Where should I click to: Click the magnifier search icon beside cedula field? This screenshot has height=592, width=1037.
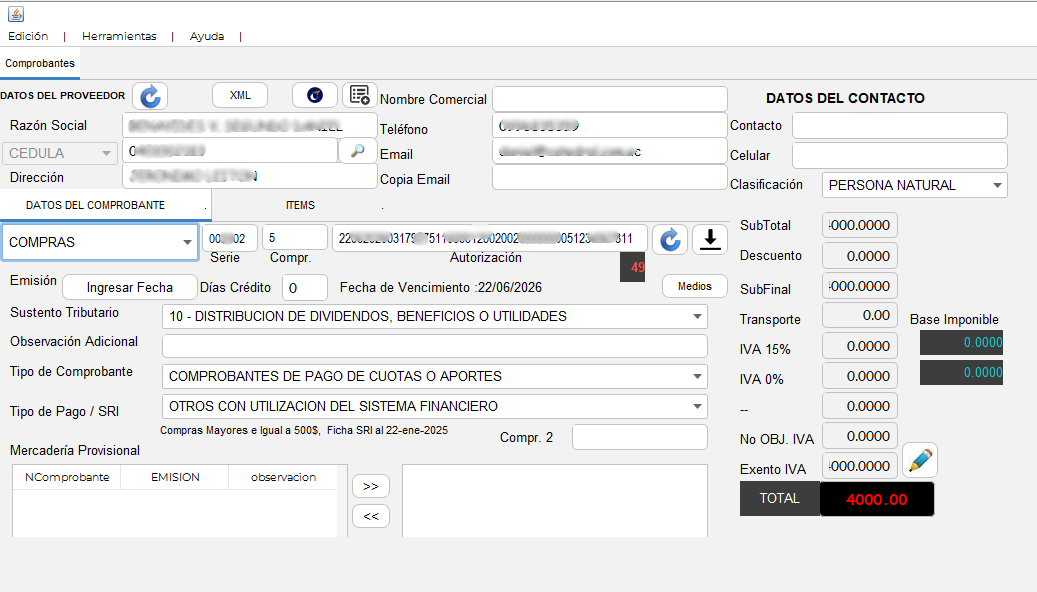[357, 151]
